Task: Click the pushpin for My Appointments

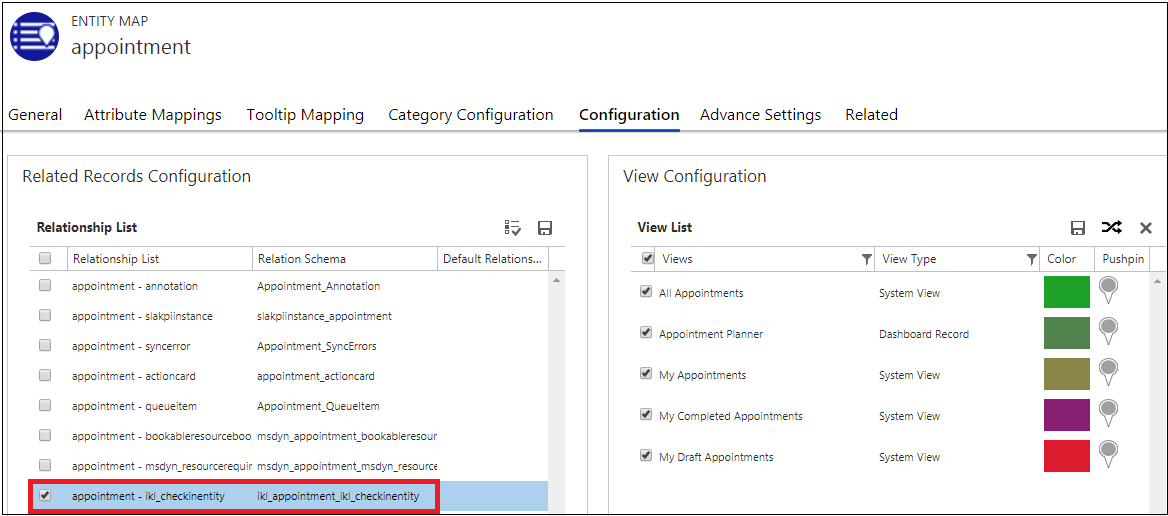Action: point(1108,372)
